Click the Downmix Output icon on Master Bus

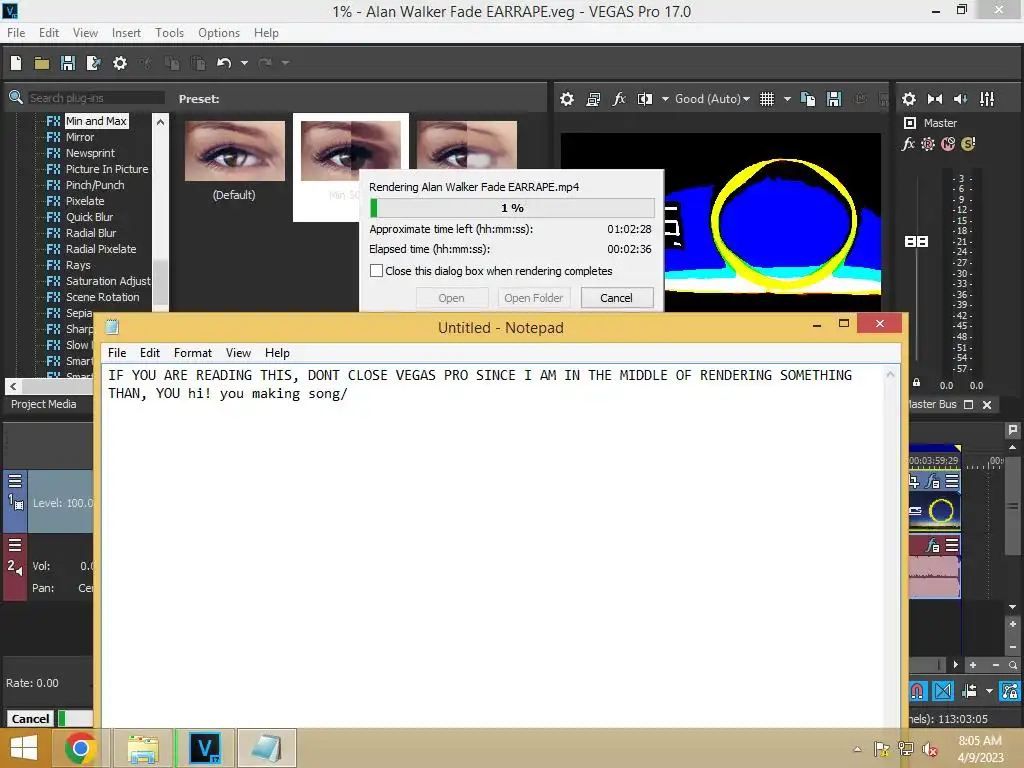pos(935,99)
